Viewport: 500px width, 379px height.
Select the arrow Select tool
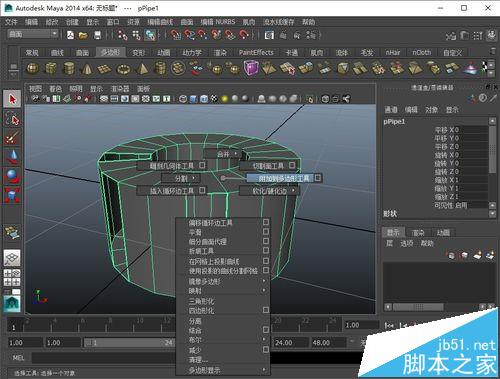point(12,99)
